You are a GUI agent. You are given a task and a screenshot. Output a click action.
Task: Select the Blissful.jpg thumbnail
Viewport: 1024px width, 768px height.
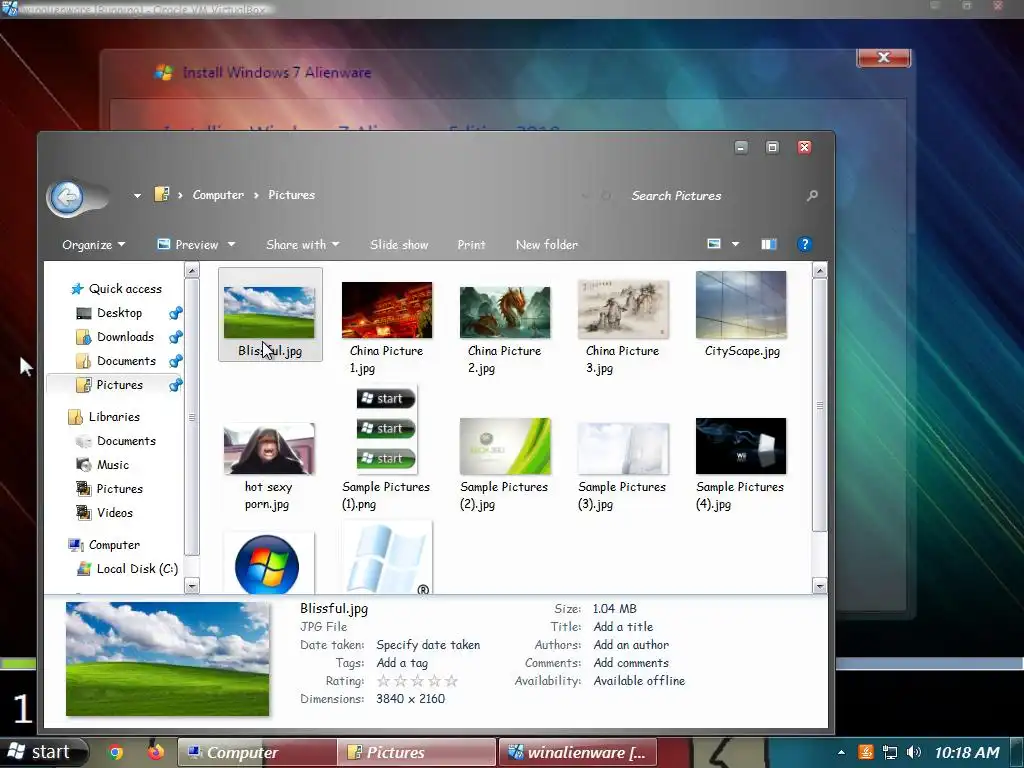(270, 314)
